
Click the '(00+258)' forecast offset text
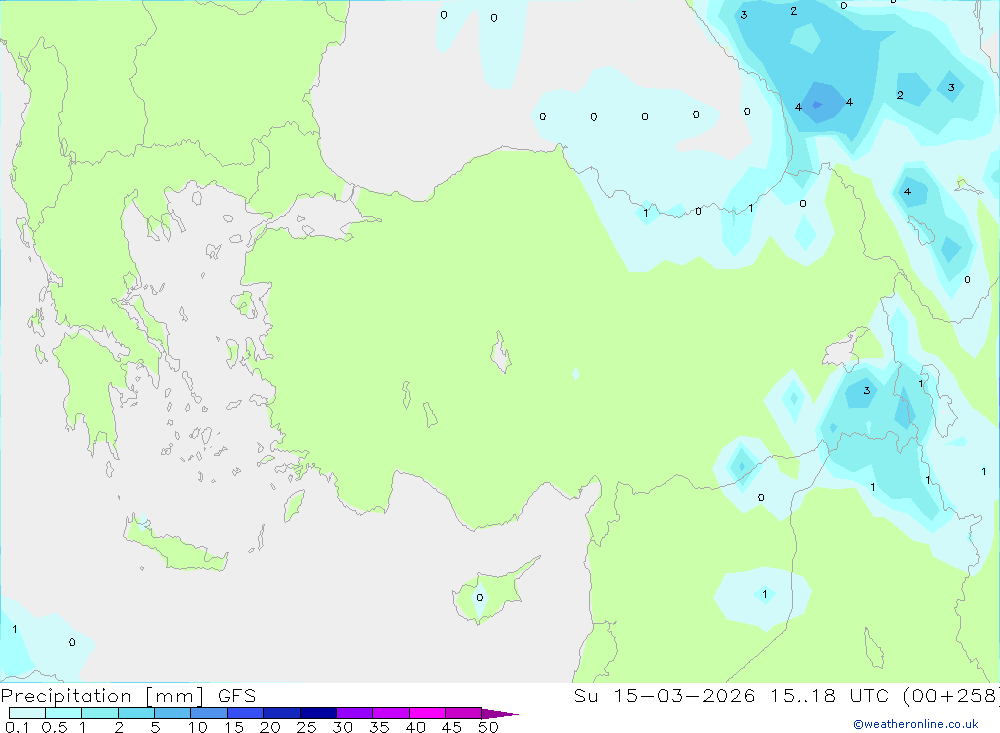[x=952, y=696]
